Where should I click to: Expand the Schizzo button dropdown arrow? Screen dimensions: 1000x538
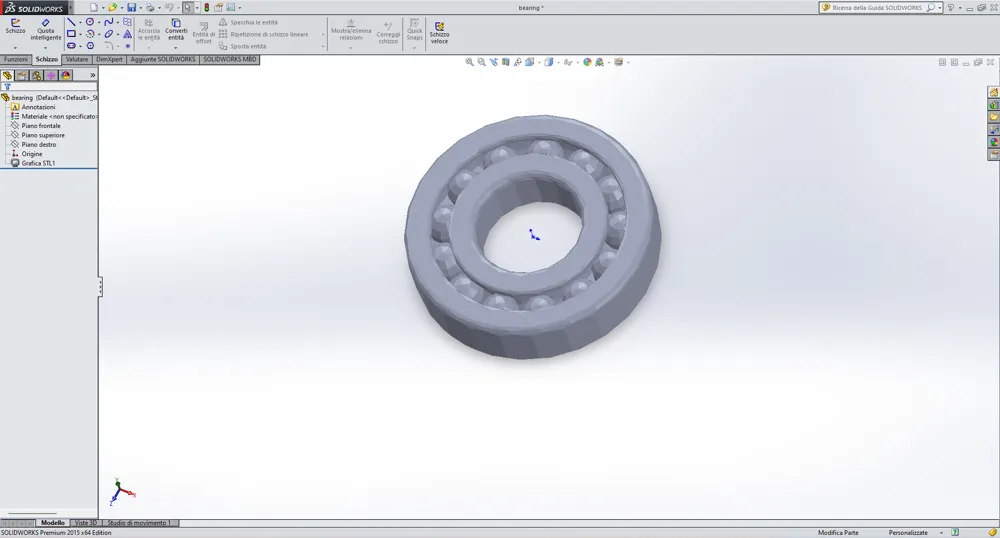pyautogui.click(x=15, y=47)
